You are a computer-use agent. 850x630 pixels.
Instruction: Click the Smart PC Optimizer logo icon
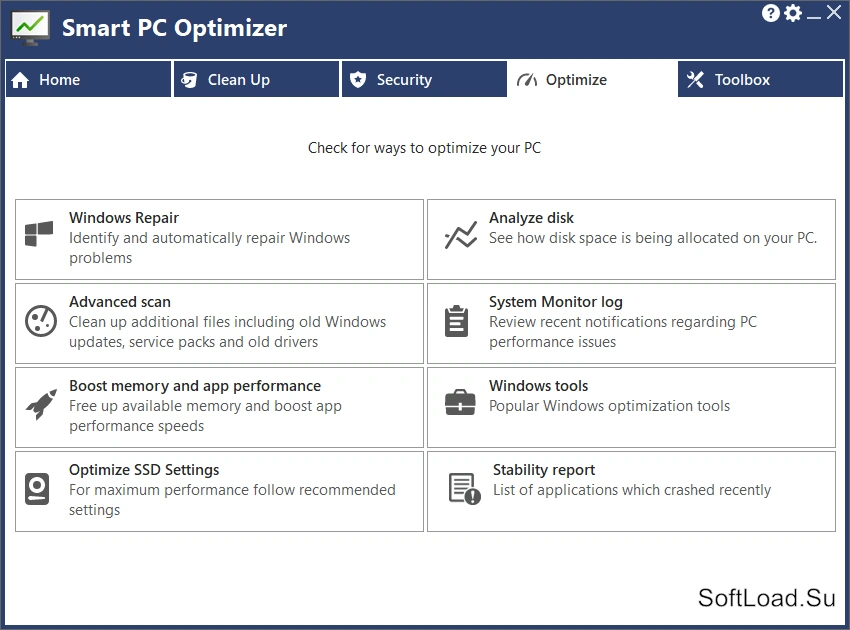30,27
